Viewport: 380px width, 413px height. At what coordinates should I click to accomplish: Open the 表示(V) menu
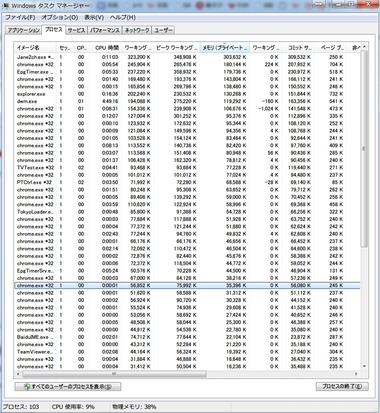94,17
